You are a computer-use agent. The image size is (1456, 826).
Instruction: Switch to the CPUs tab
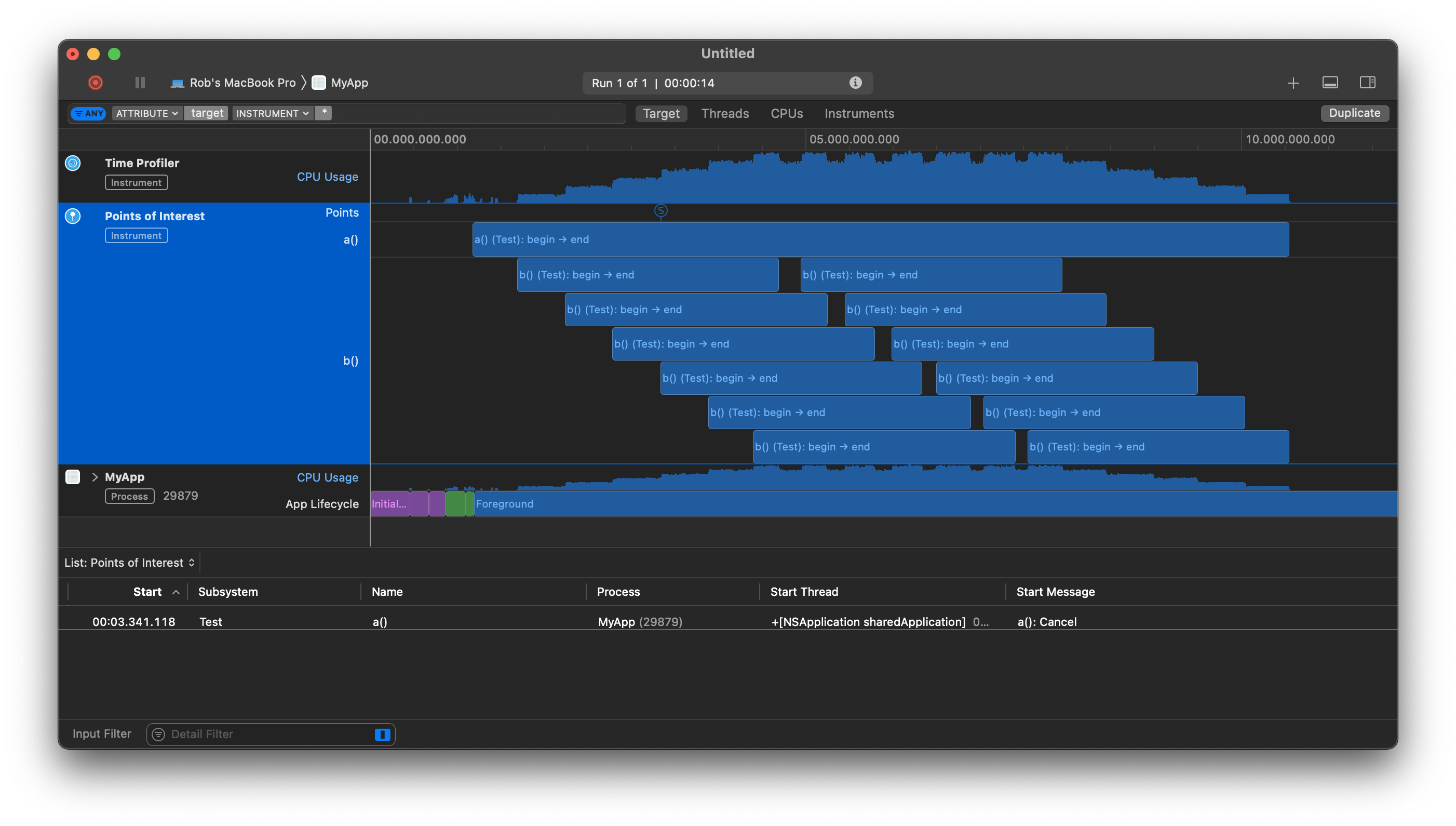tap(786, 113)
